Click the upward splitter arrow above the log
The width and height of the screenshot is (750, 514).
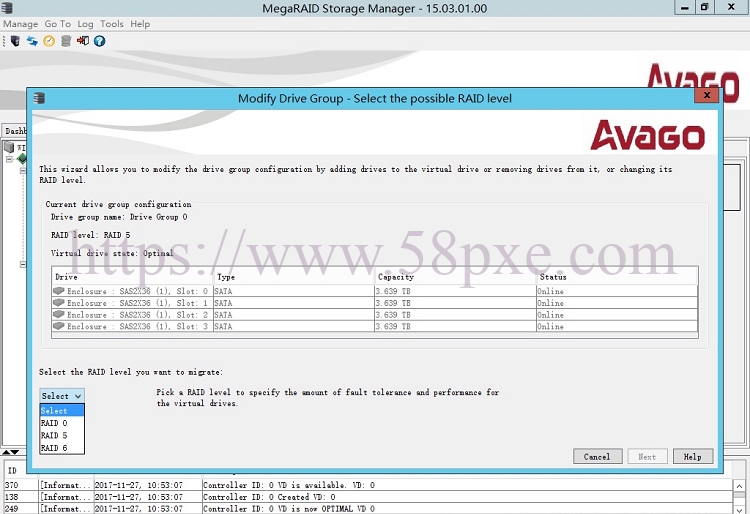click(6, 452)
